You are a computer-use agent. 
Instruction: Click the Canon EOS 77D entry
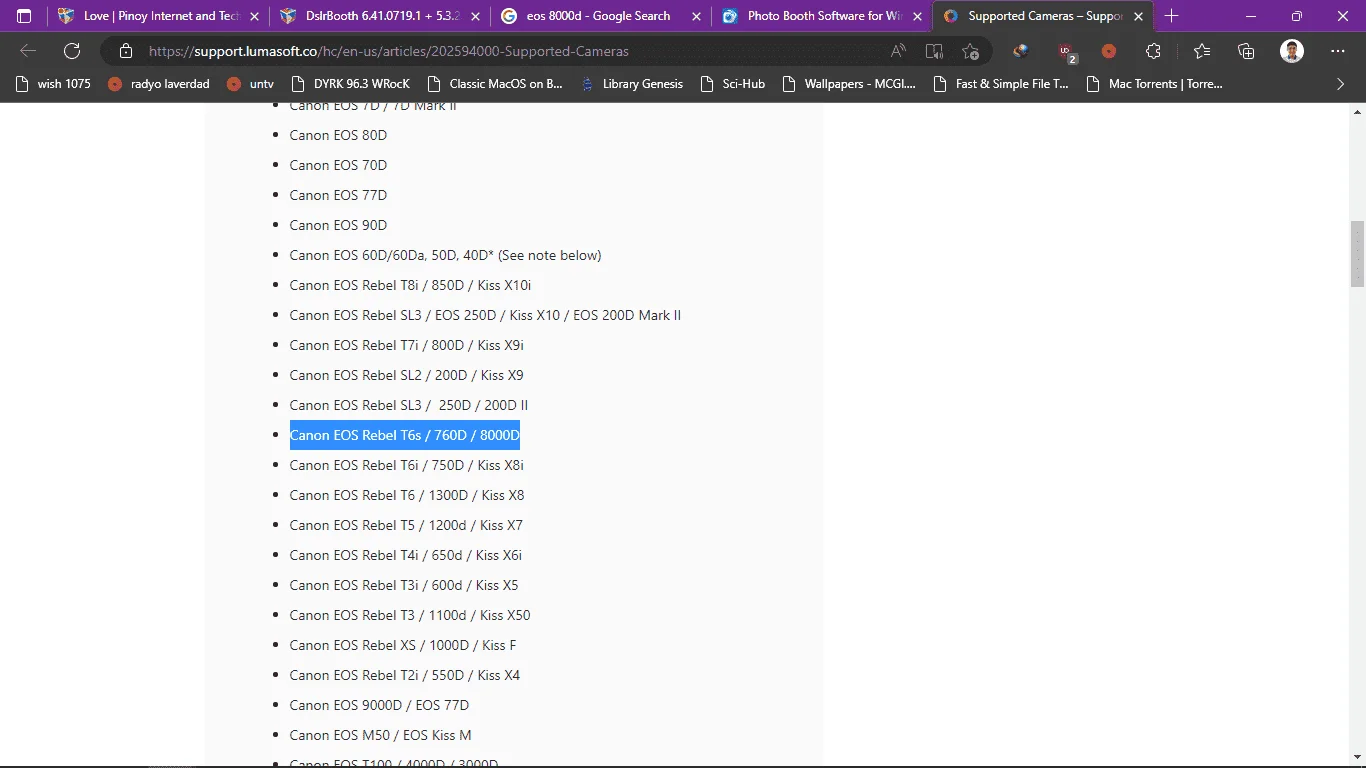coord(338,195)
